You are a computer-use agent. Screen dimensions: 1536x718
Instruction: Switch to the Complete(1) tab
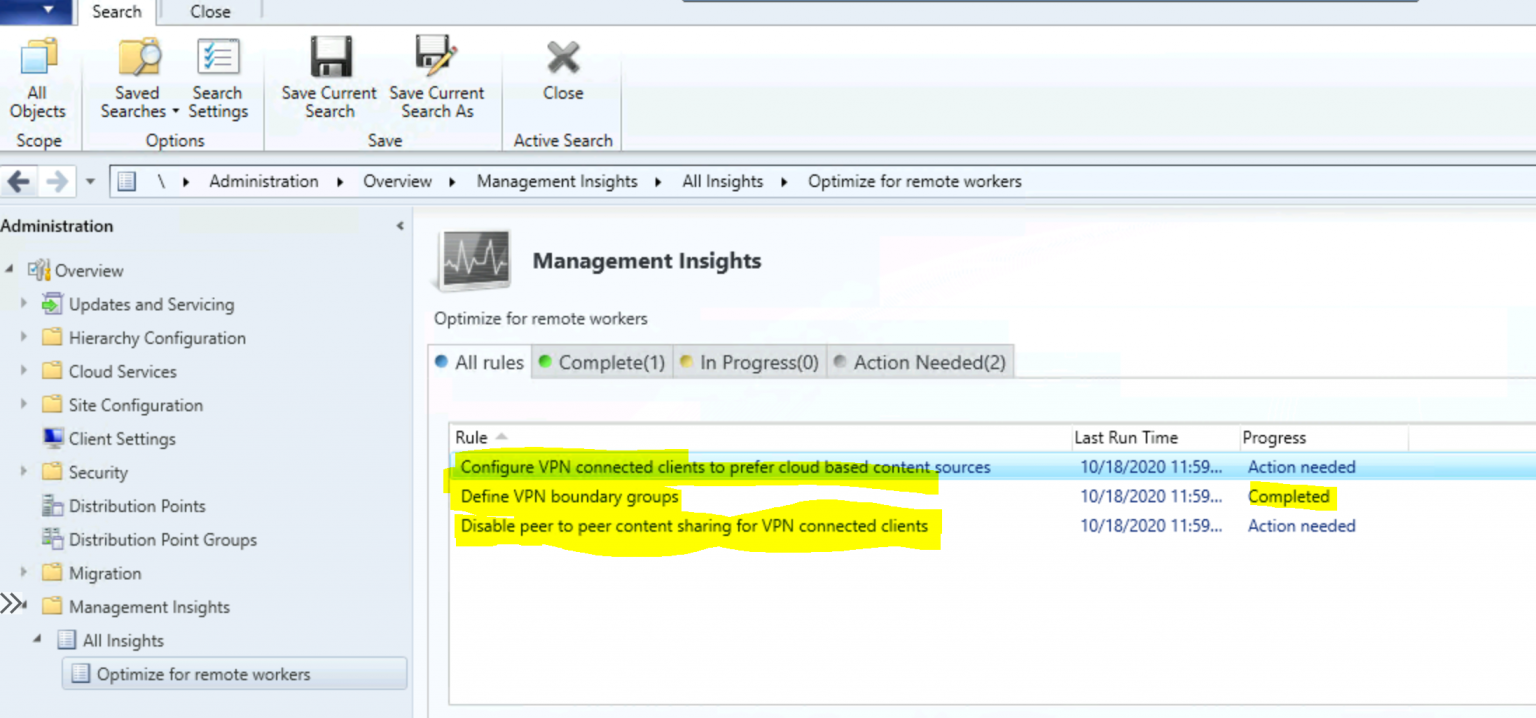pos(601,362)
